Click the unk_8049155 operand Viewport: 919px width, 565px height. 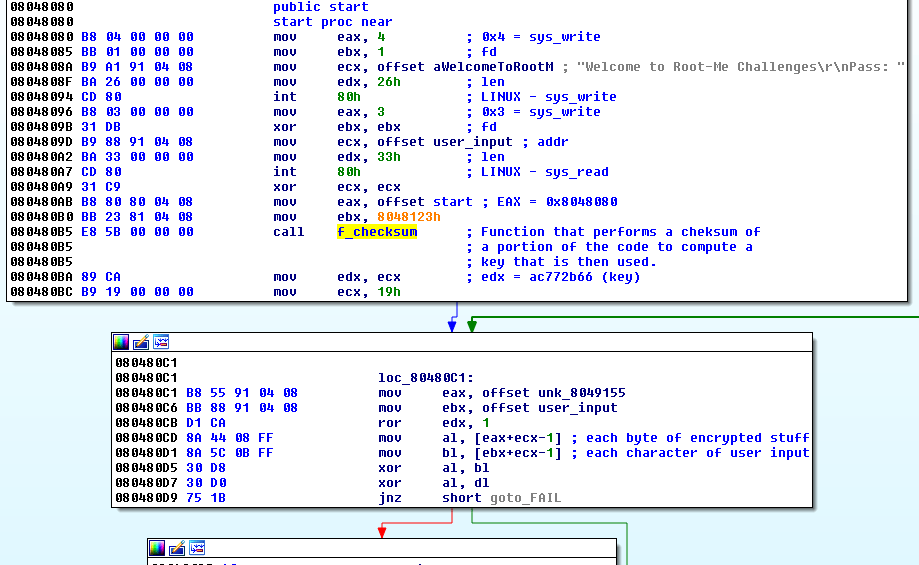click(x=576, y=393)
